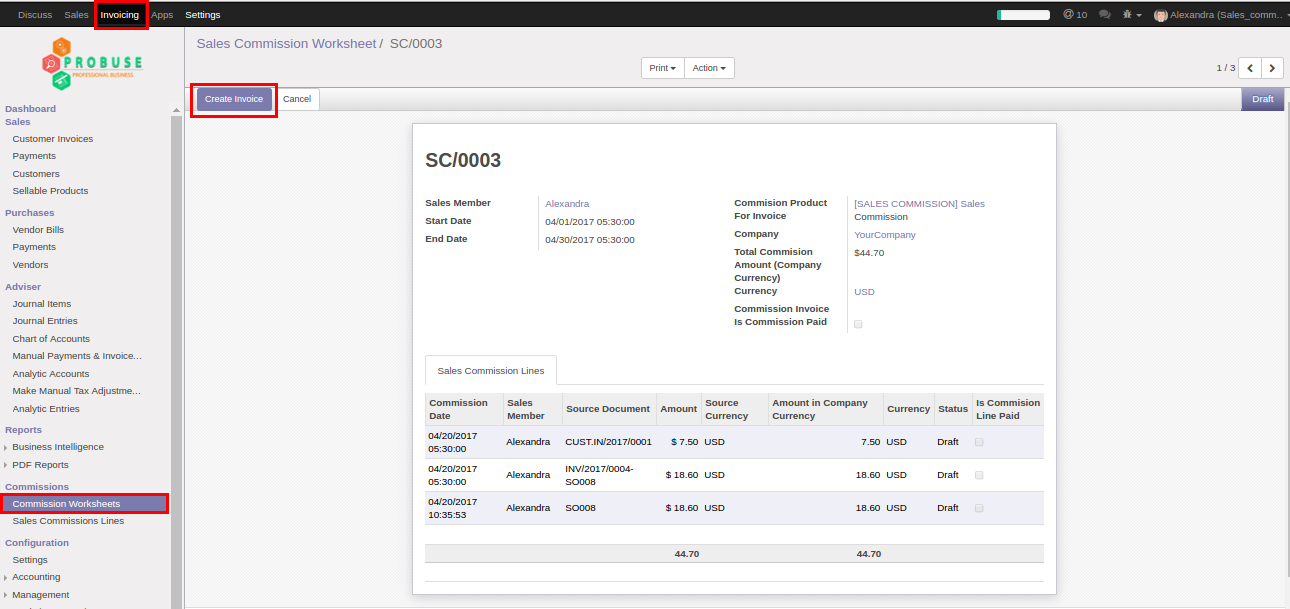Click Alexandra's user avatar
The image size is (1290, 609).
[1161, 15]
